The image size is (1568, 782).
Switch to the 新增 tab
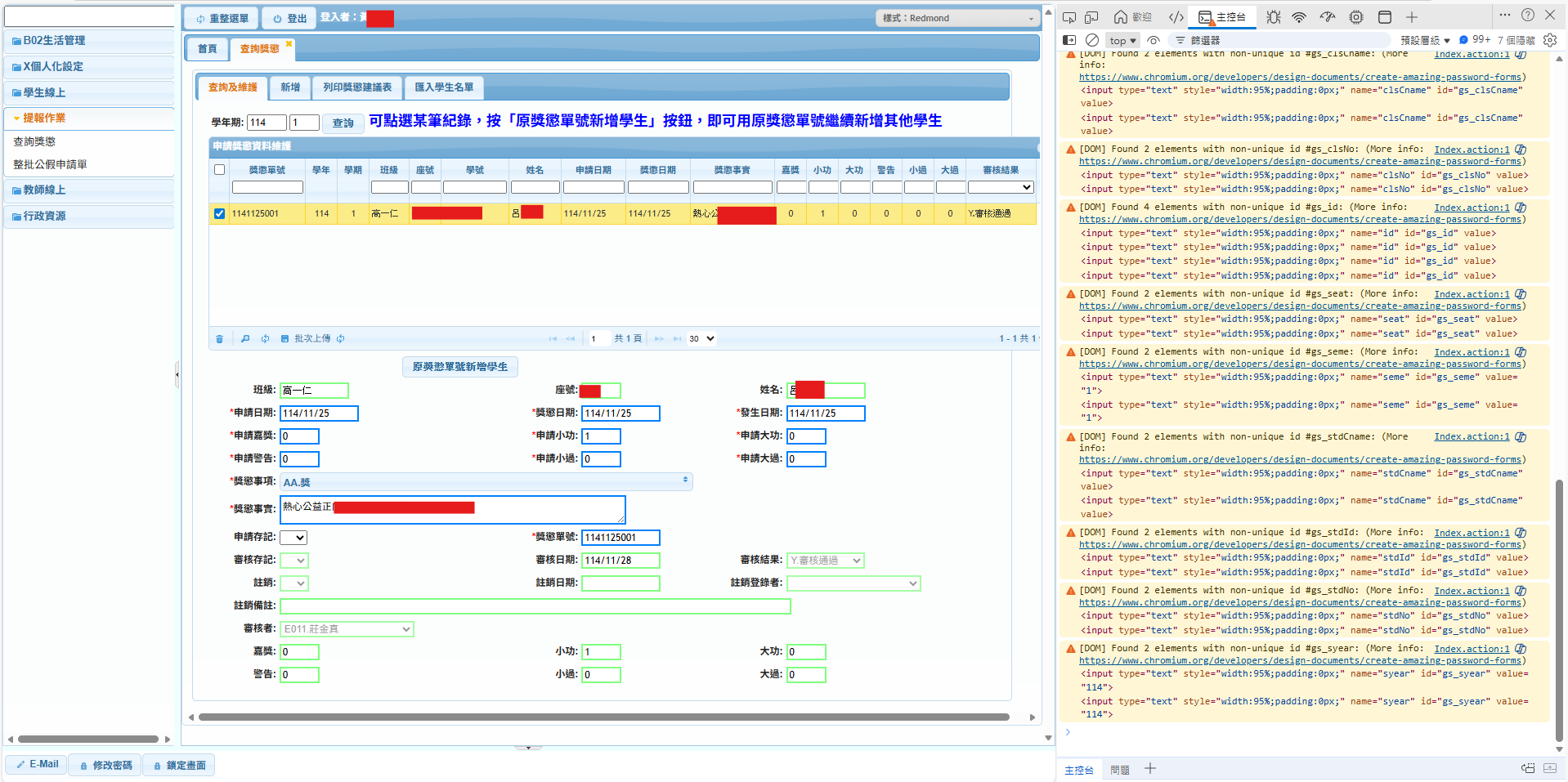(290, 87)
